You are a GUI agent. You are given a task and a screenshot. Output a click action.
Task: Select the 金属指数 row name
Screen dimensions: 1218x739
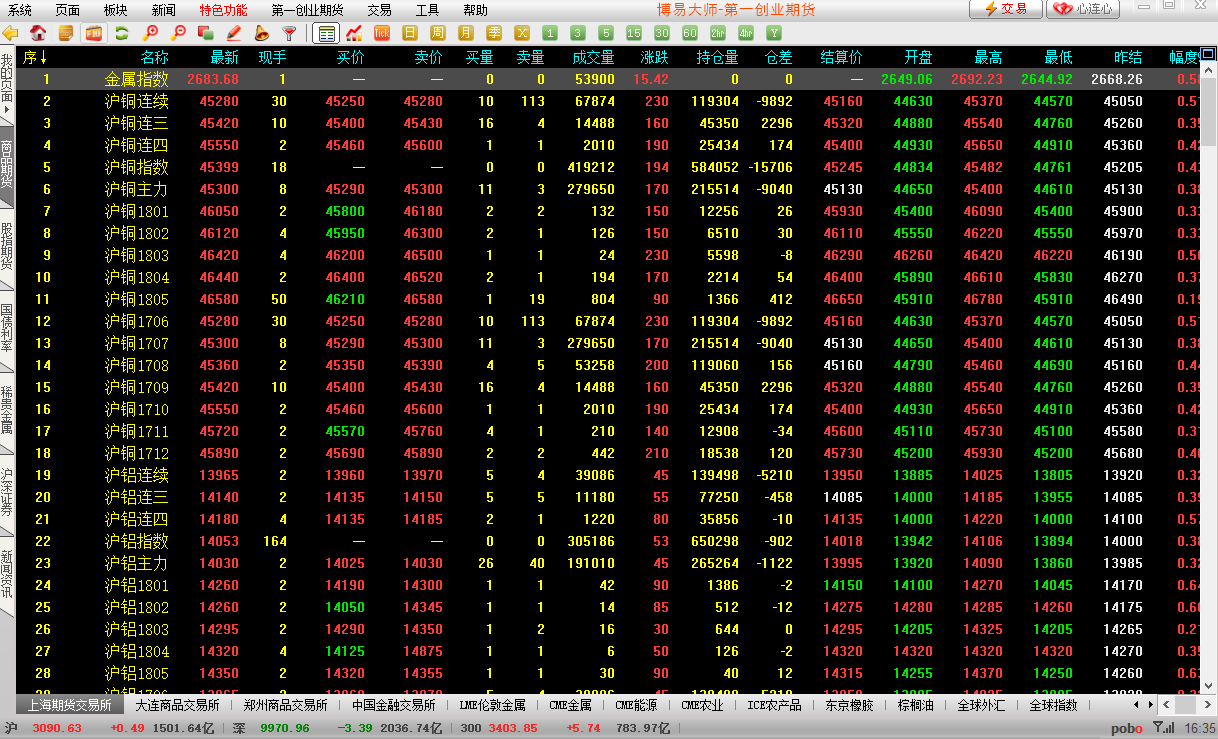137,79
